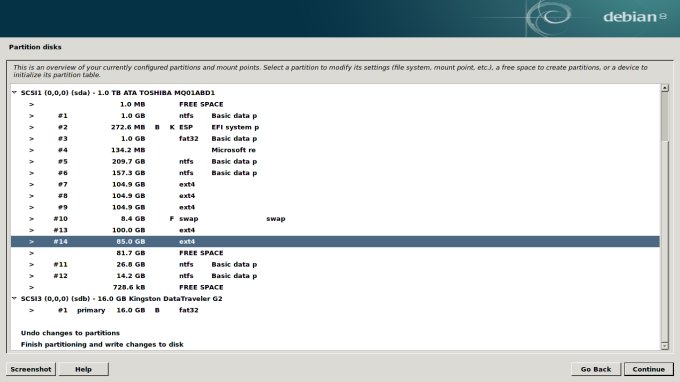Select partition #7 104.9 GB ext4
Image resolution: width=680 pixels, height=382 pixels.
click(335, 184)
